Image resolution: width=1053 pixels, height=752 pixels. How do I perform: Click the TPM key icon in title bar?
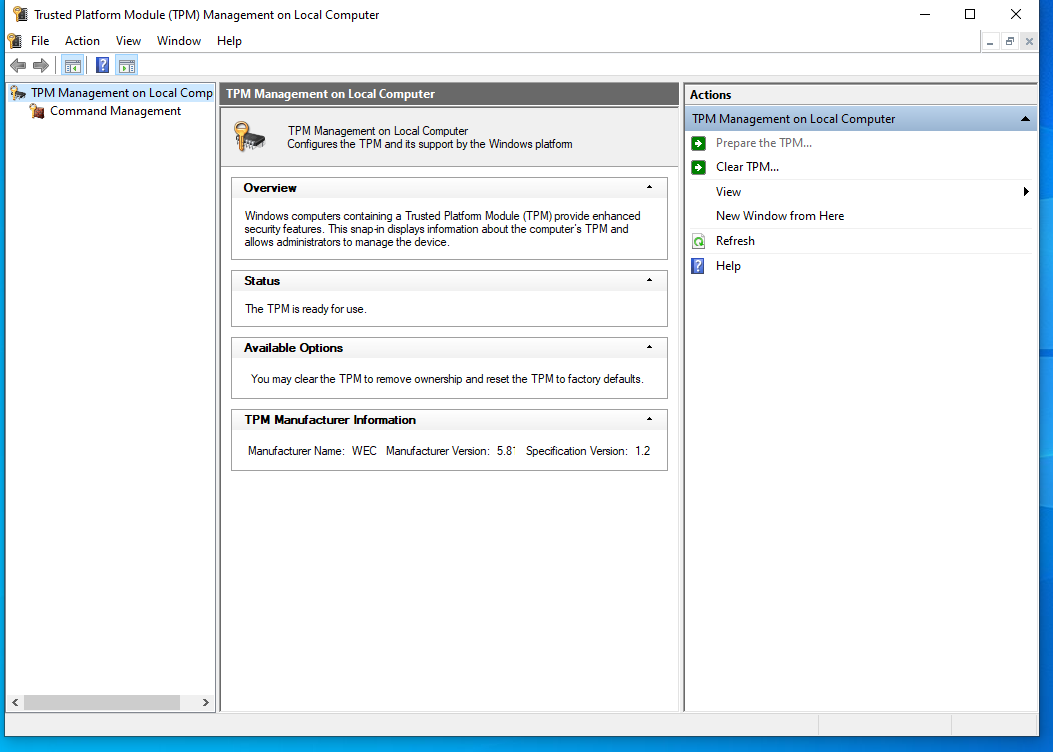tap(20, 14)
